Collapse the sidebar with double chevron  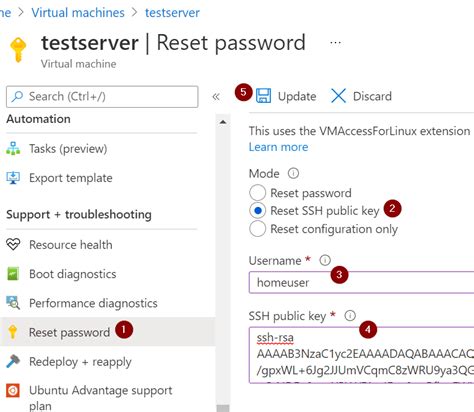tap(216, 97)
